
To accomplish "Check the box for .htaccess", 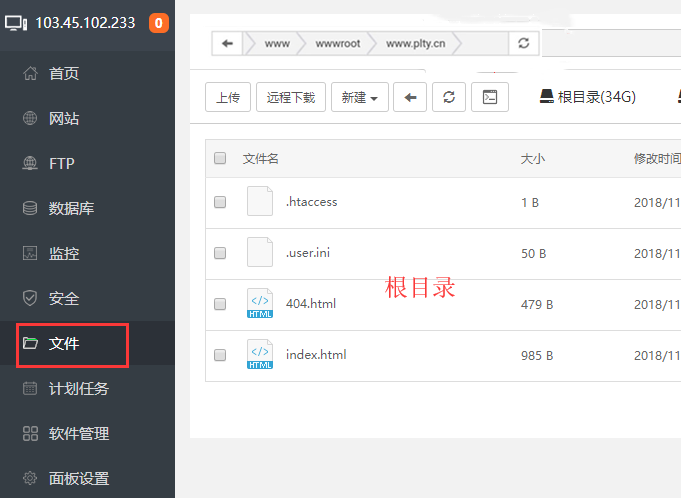I will tap(220, 202).
